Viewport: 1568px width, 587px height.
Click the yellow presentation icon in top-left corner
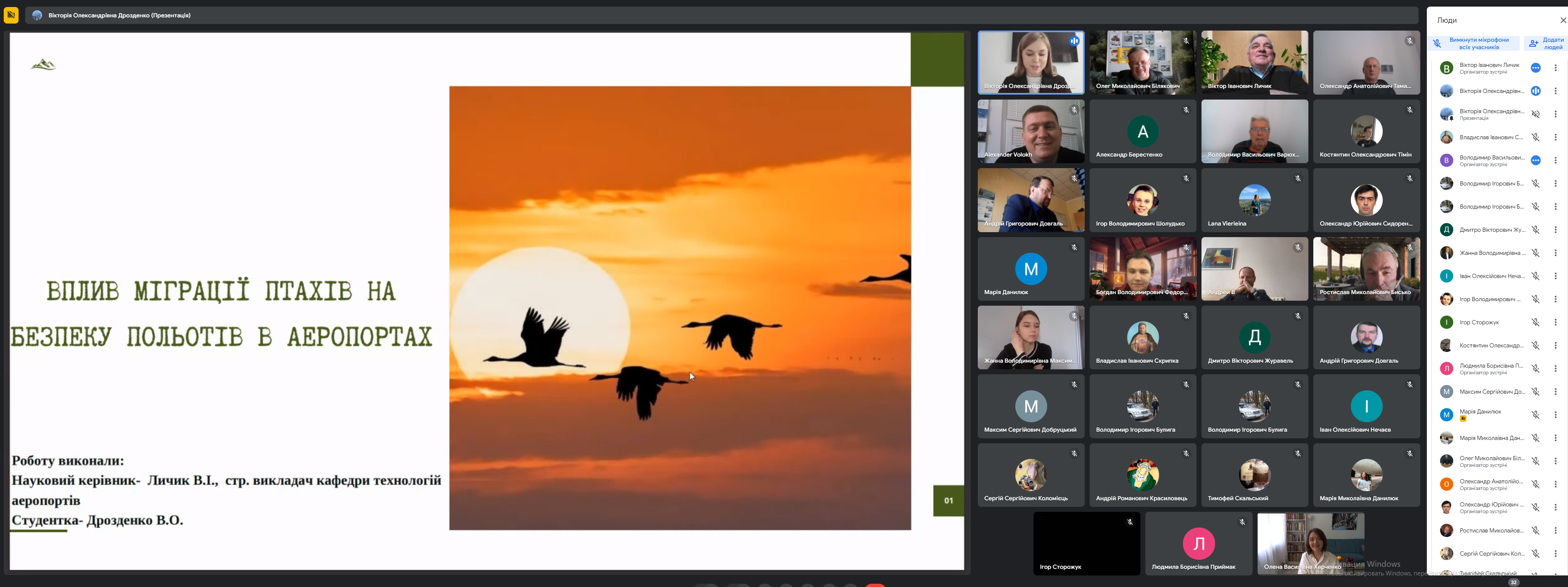[11, 14]
